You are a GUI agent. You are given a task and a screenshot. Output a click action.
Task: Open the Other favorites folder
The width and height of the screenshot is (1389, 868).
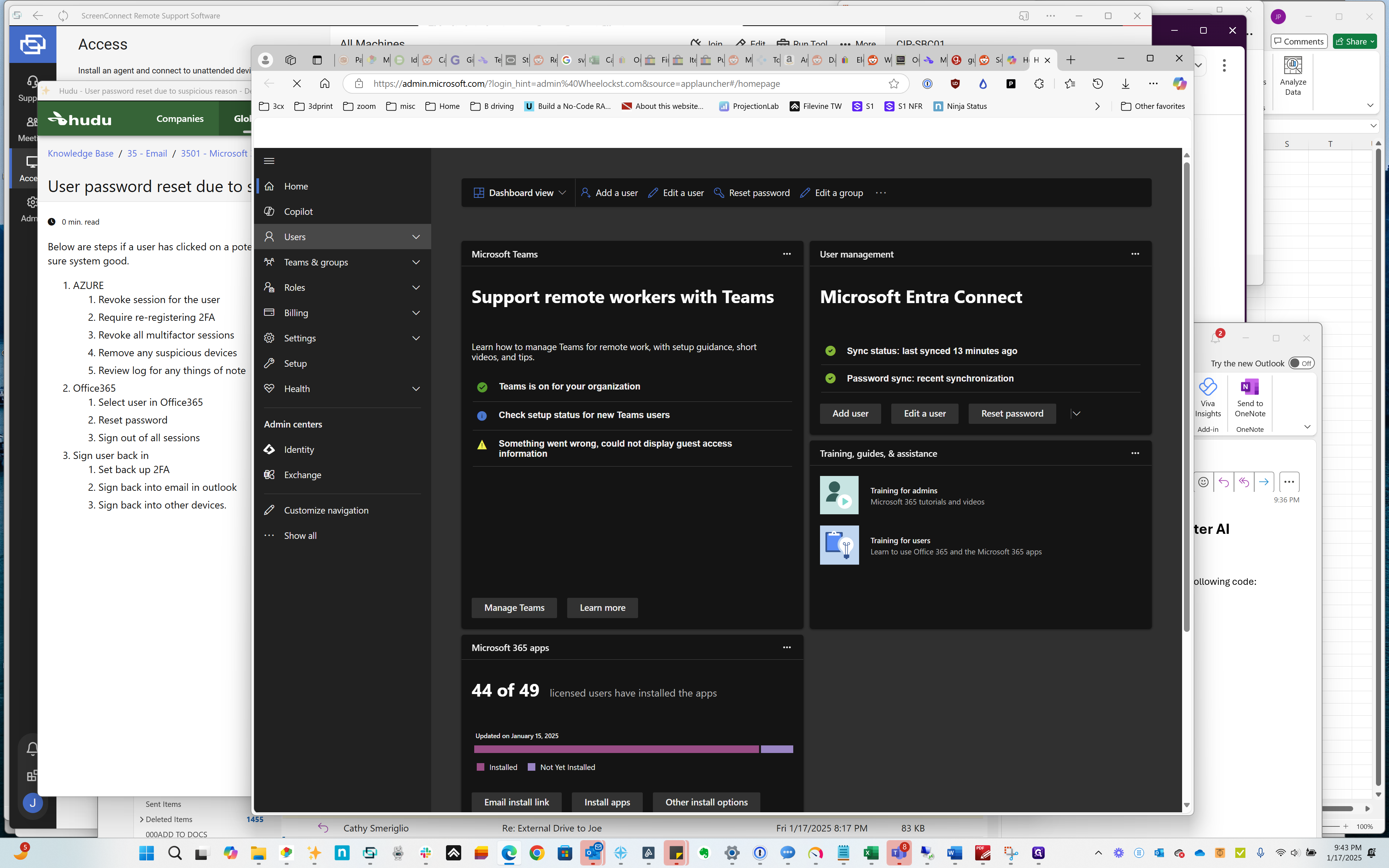click(x=1152, y=106)
